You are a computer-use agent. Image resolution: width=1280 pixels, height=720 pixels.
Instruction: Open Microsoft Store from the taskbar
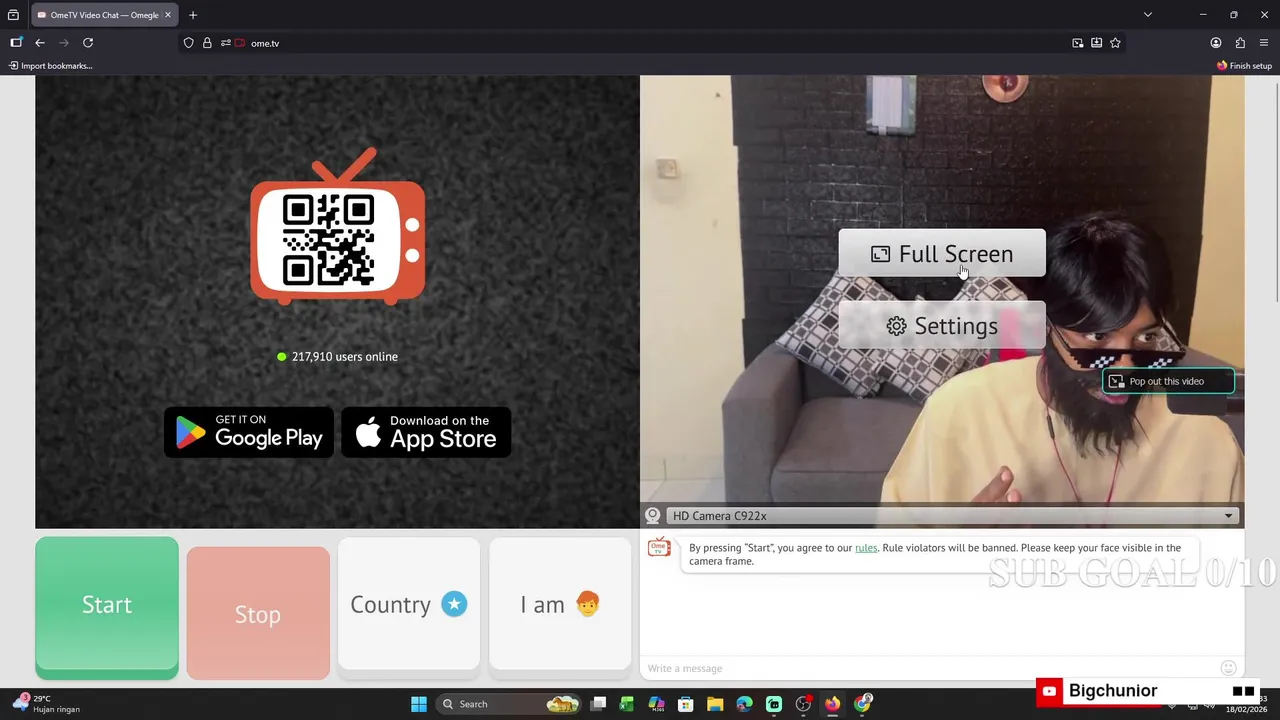[x=686, y=704]
